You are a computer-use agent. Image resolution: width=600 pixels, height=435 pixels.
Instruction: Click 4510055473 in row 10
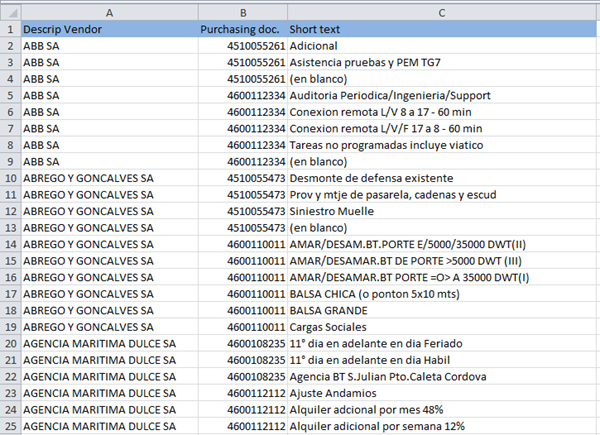[x=243, y=178]
